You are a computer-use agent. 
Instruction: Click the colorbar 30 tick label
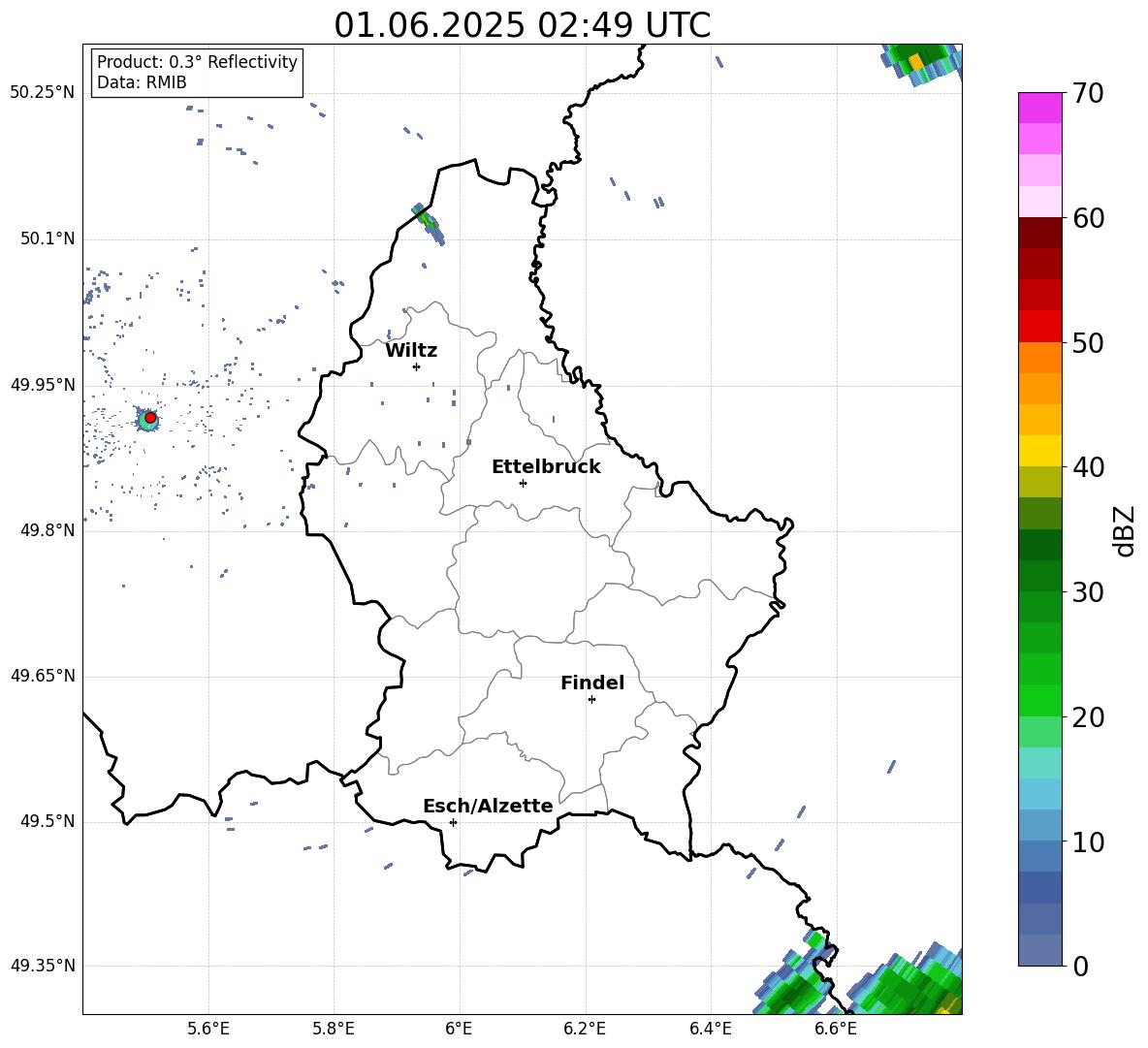click(1088, 592)
